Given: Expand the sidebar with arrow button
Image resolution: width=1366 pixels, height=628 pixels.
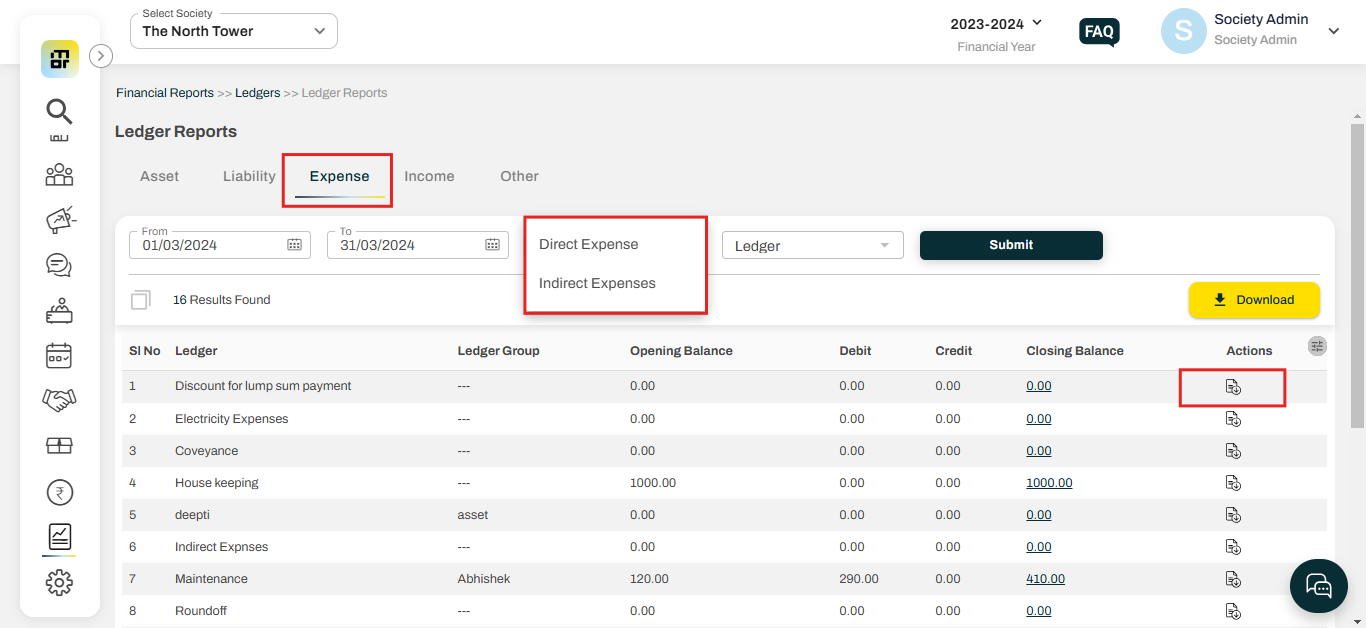Looking at the screenshot, I should [101, 56].
